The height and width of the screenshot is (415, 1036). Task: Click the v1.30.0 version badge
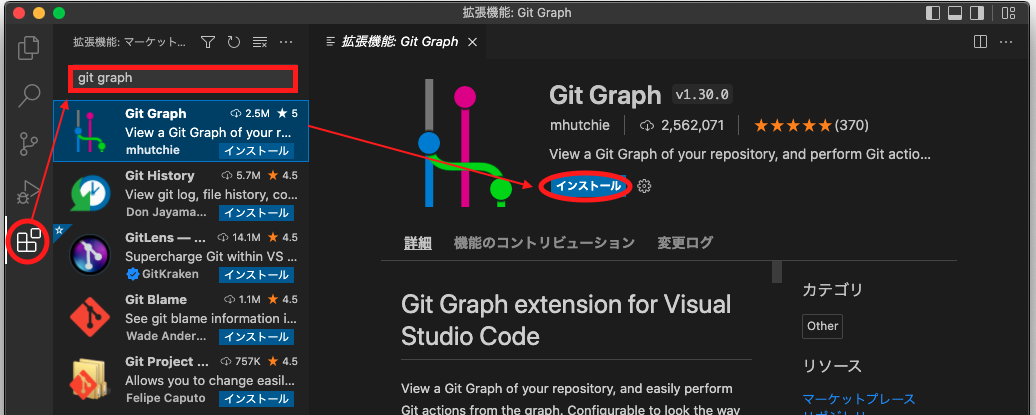click(x=702, y=95)
